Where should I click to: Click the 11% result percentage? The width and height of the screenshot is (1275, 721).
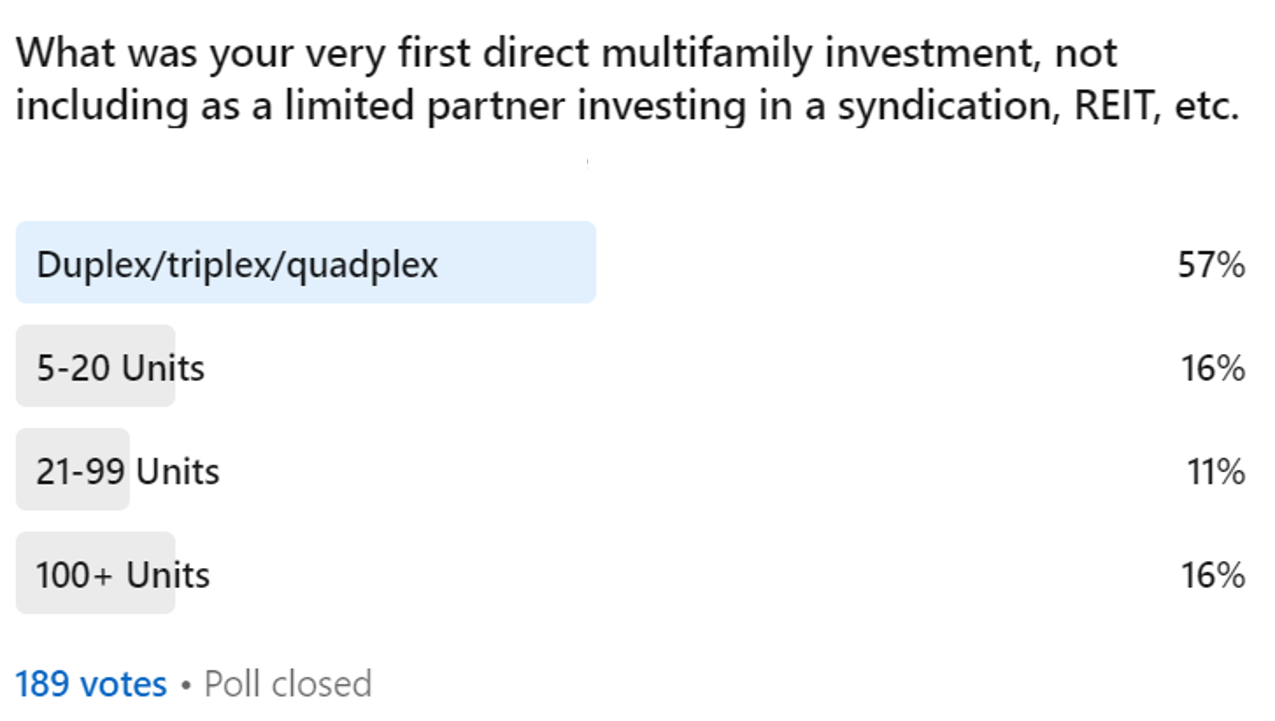click(x=1215, y=471)
